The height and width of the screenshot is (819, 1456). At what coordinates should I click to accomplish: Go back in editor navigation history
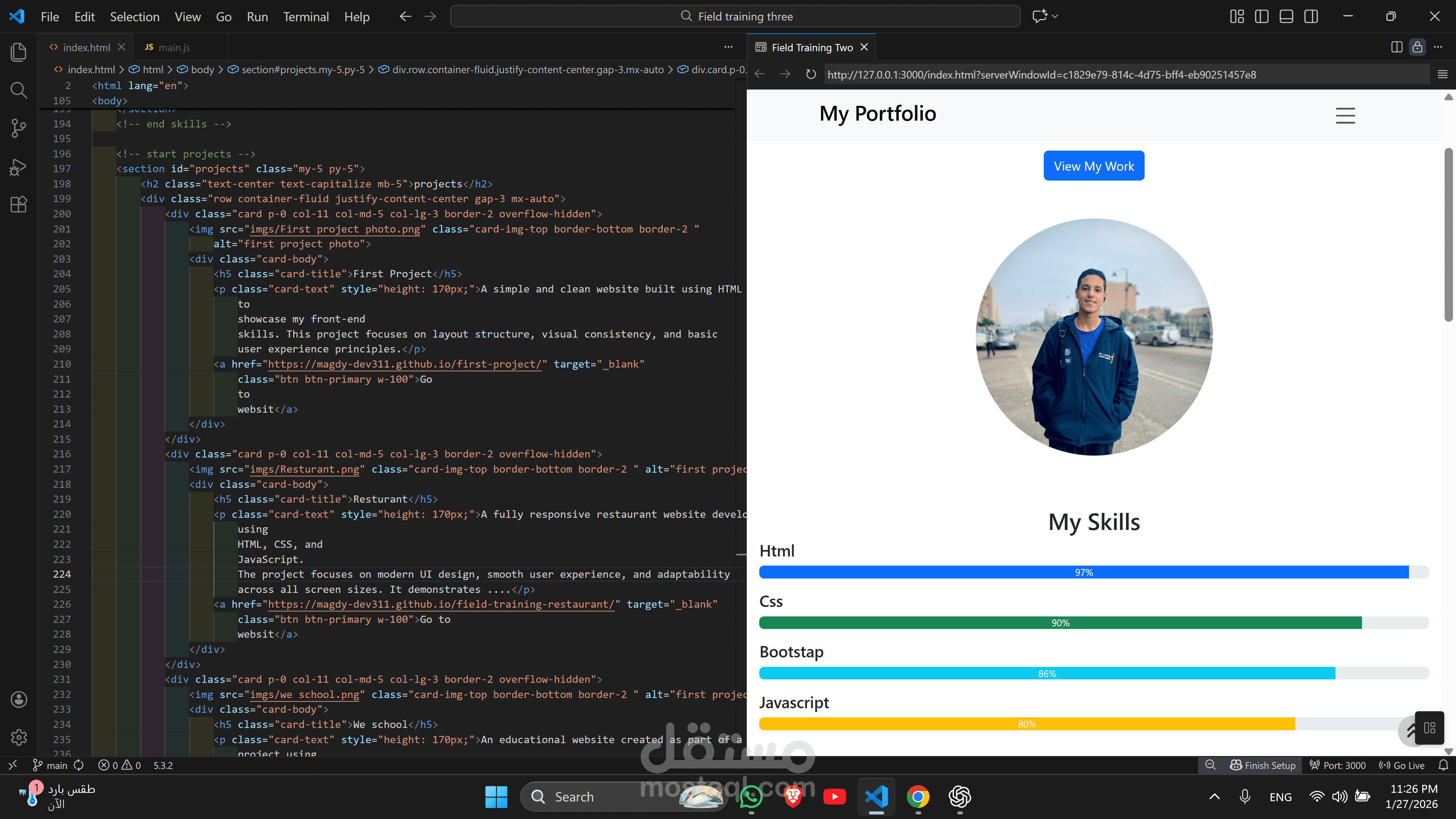(405, 16)
